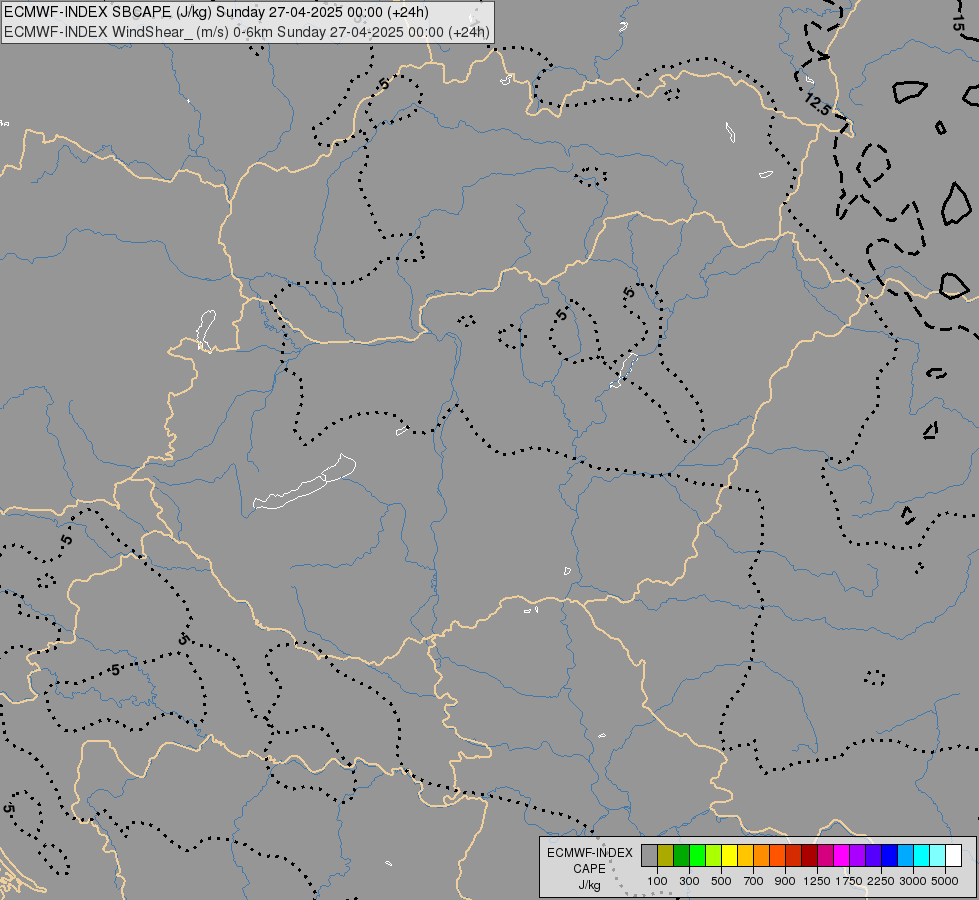Click the 'CAPE' word in legend box
Viewport: 979px width, 900px height.
coord(589,869)
